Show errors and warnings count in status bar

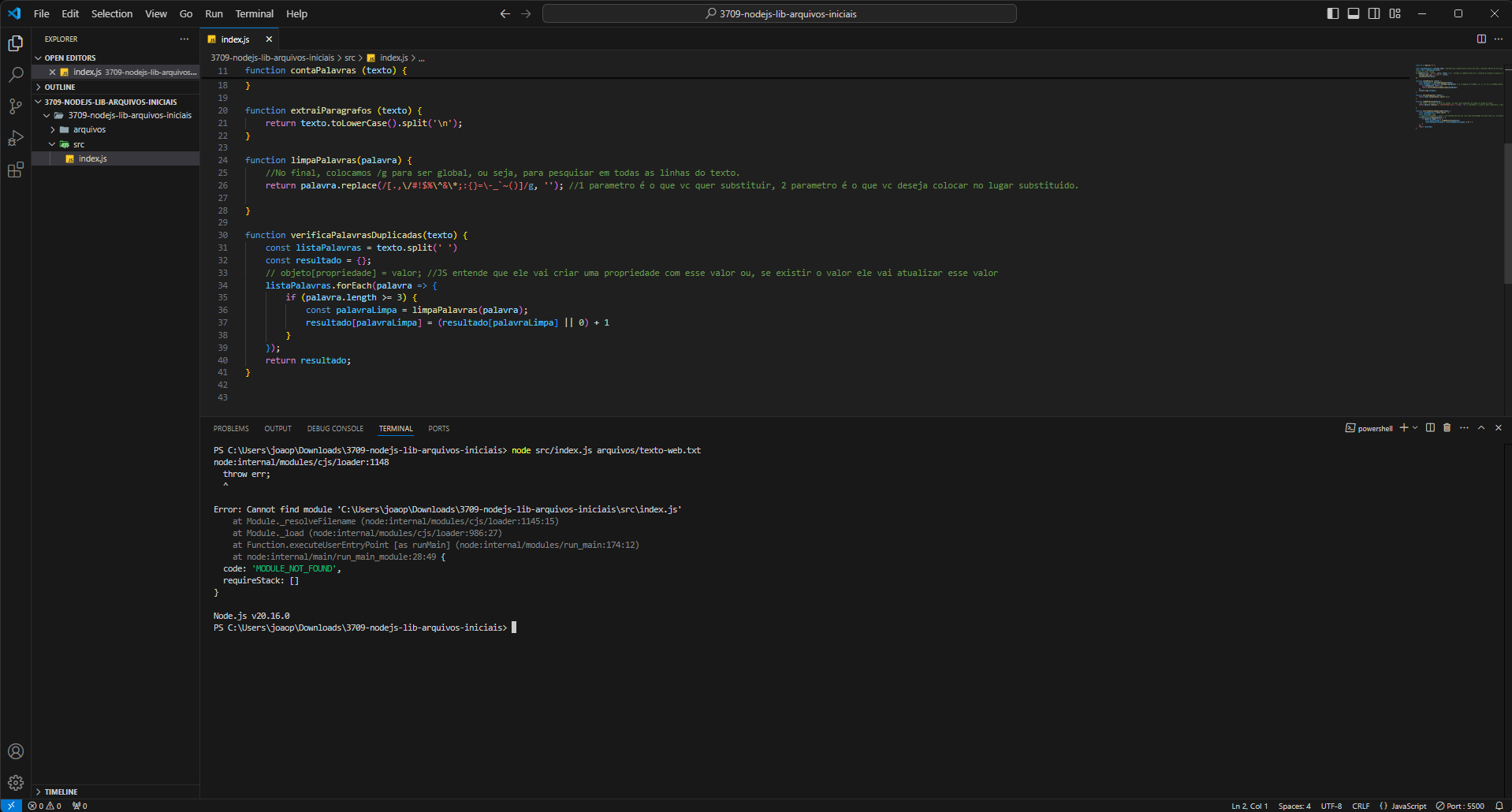coord(45,806)
